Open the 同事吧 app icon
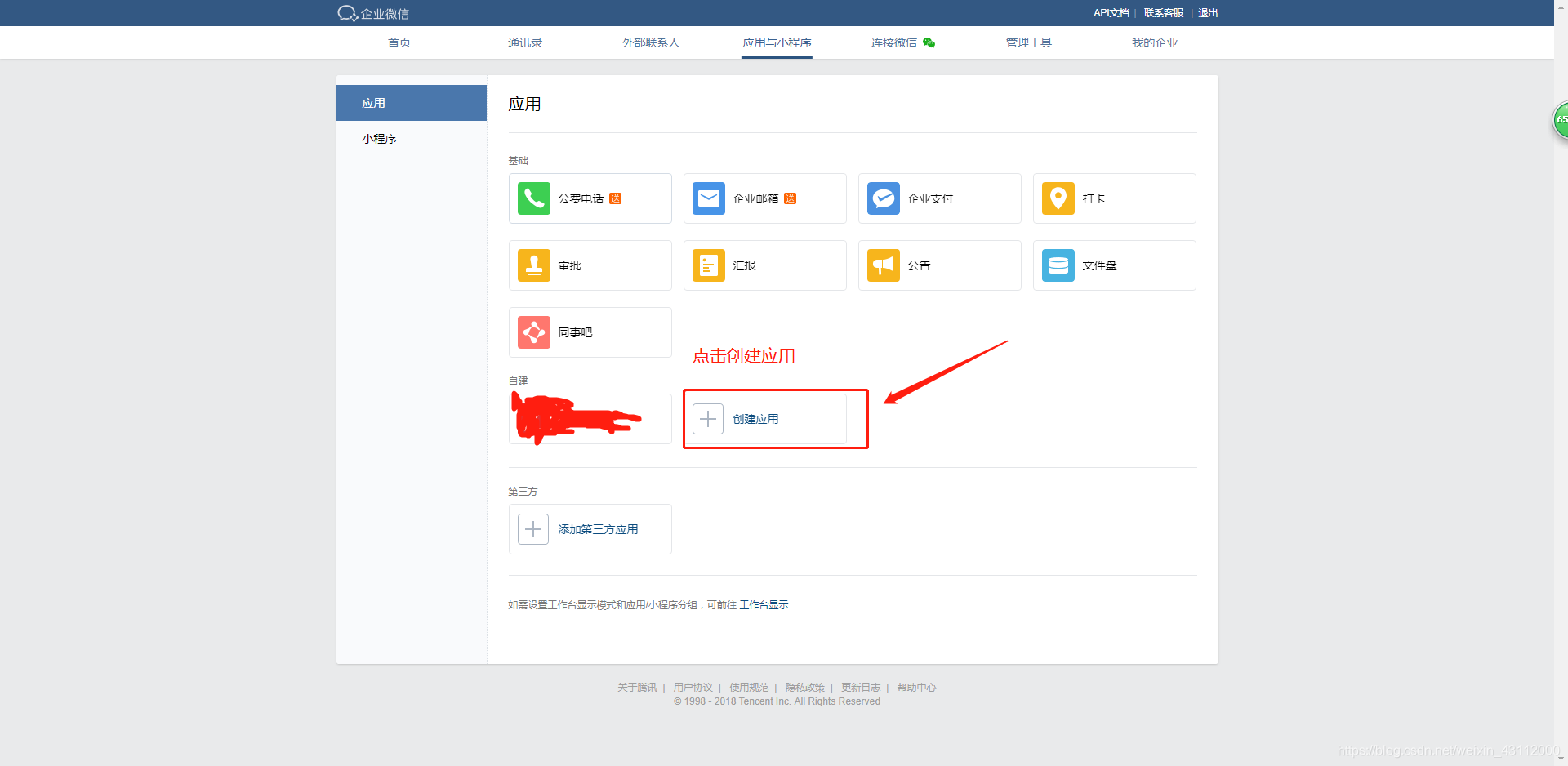 point(533,332)
